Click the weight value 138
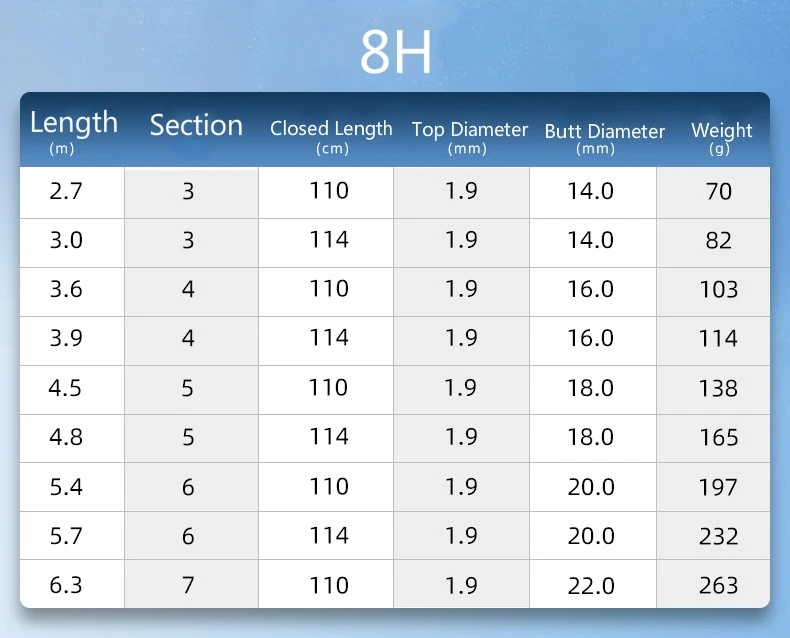Screen dimensions: 790x638 718,388
